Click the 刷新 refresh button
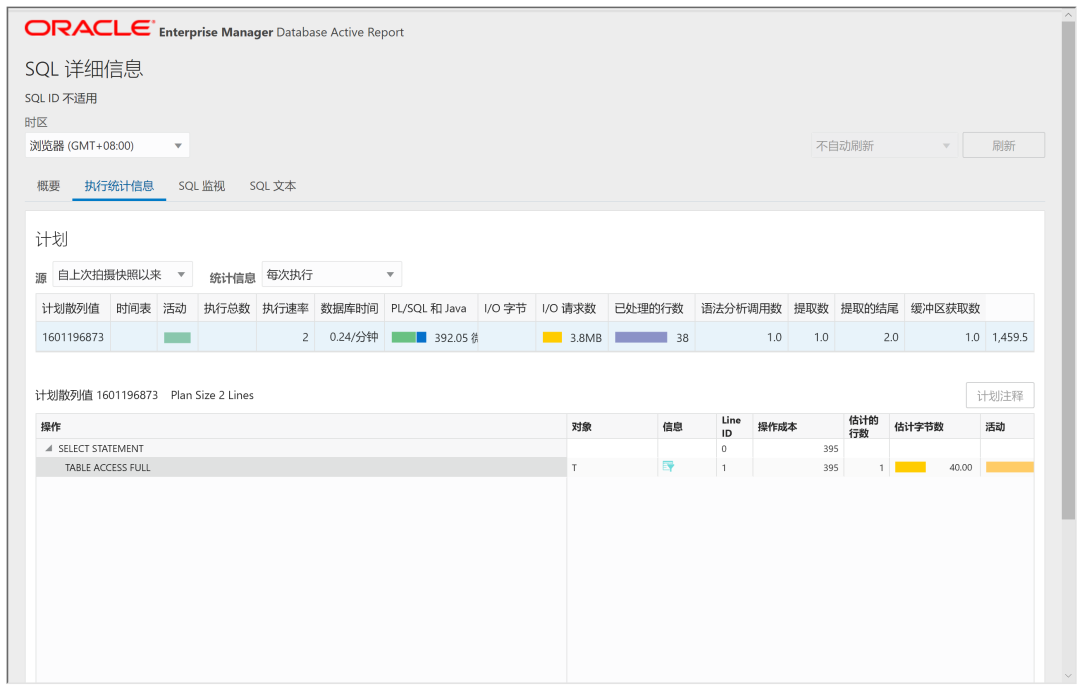Image resolution: width=1080 pixels, height=694 pixels. pyautogui.click(x=1003, y=146)
